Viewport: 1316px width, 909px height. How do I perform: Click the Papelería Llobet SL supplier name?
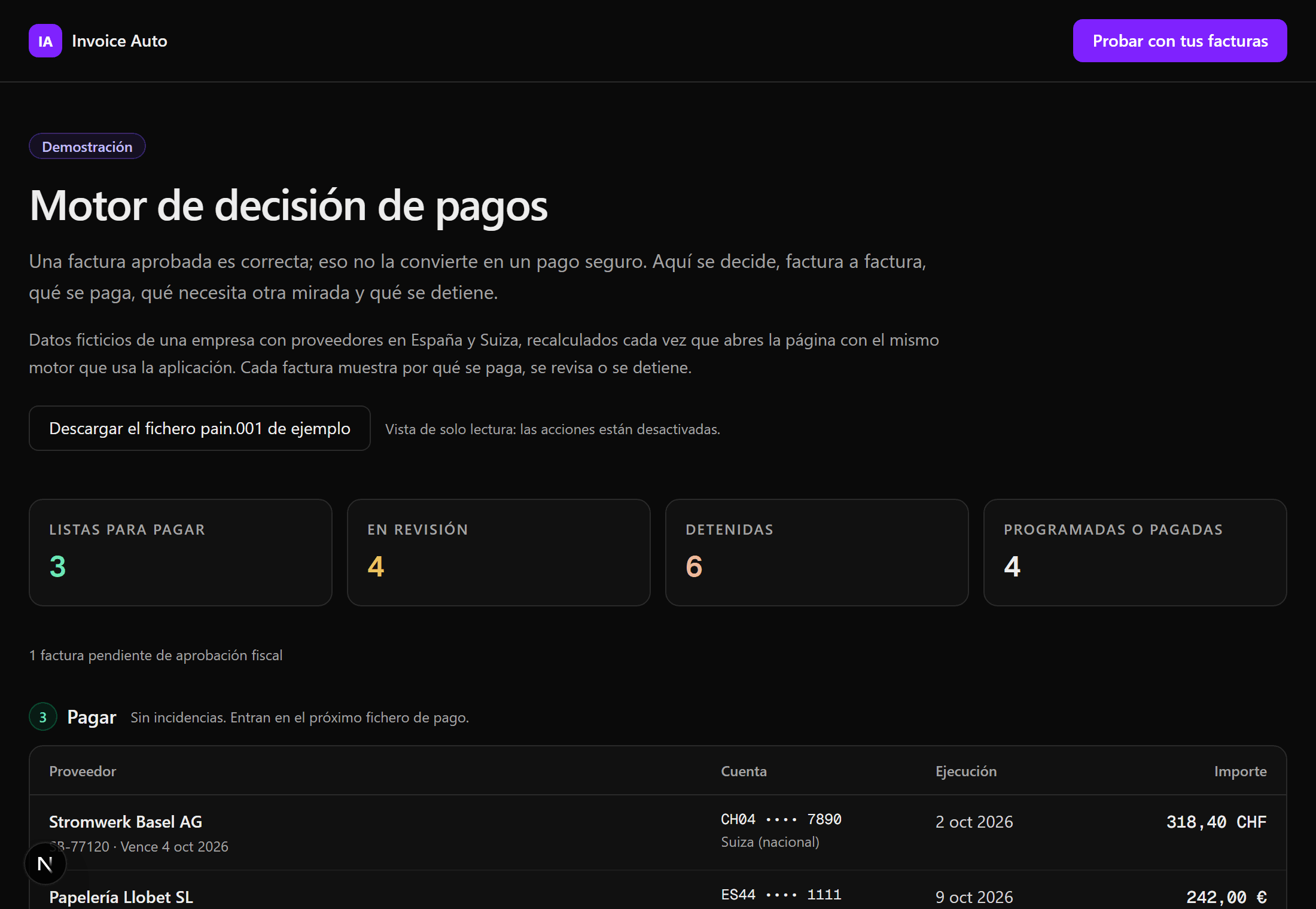pos(121,897)
